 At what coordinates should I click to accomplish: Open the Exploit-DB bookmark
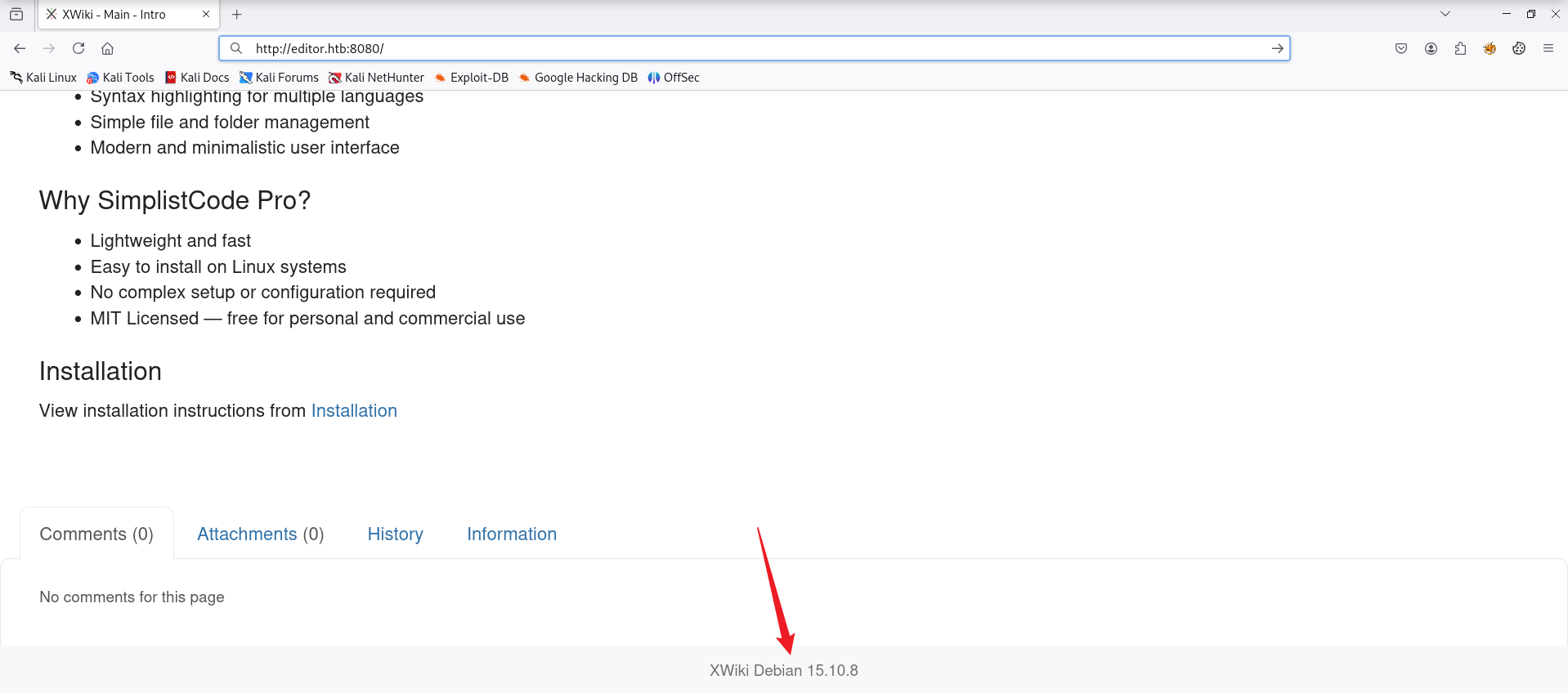[x=471, y=78]
